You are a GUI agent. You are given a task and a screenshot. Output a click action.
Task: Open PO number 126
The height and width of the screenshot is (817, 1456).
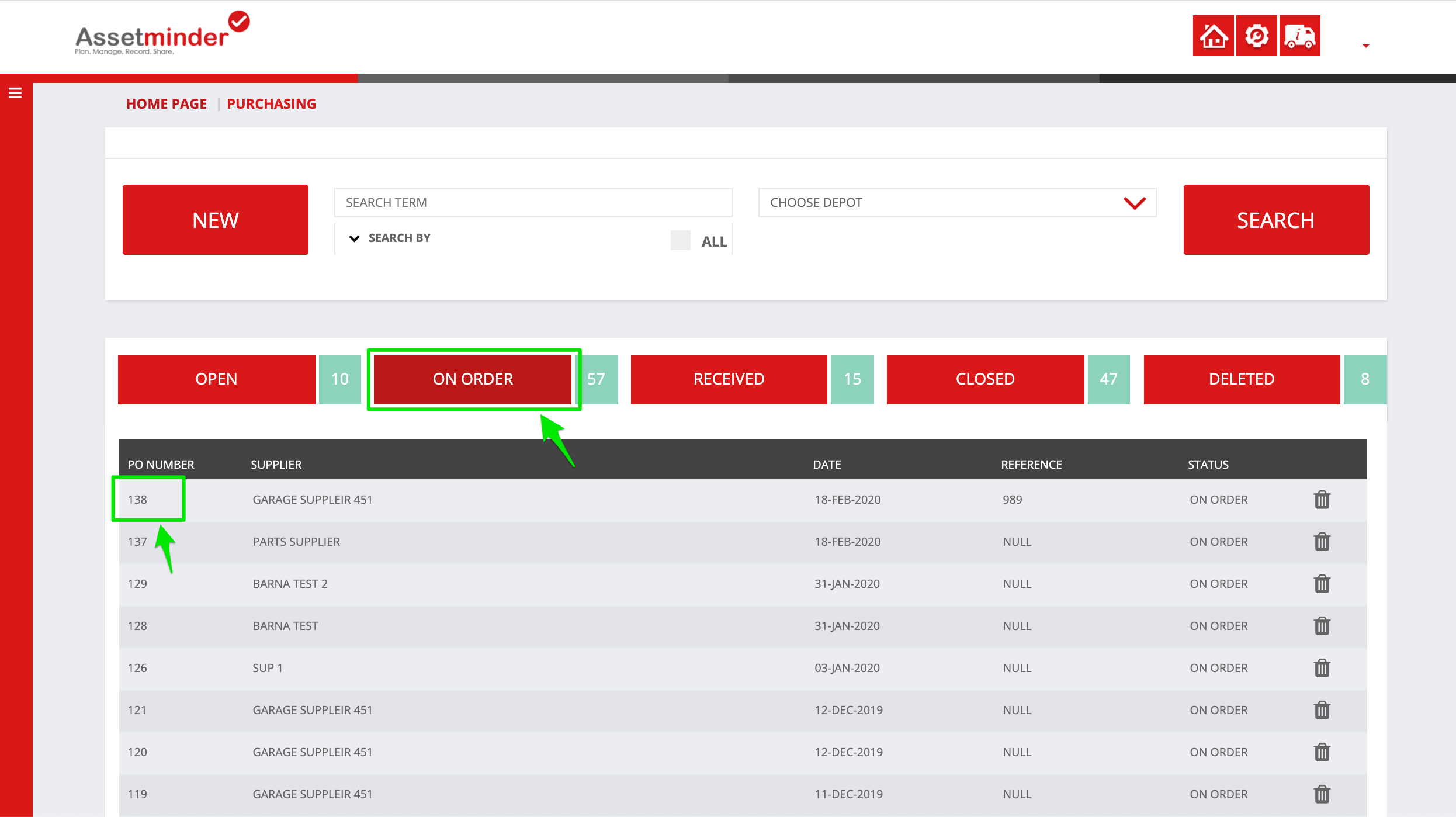[x=137, y=668]
